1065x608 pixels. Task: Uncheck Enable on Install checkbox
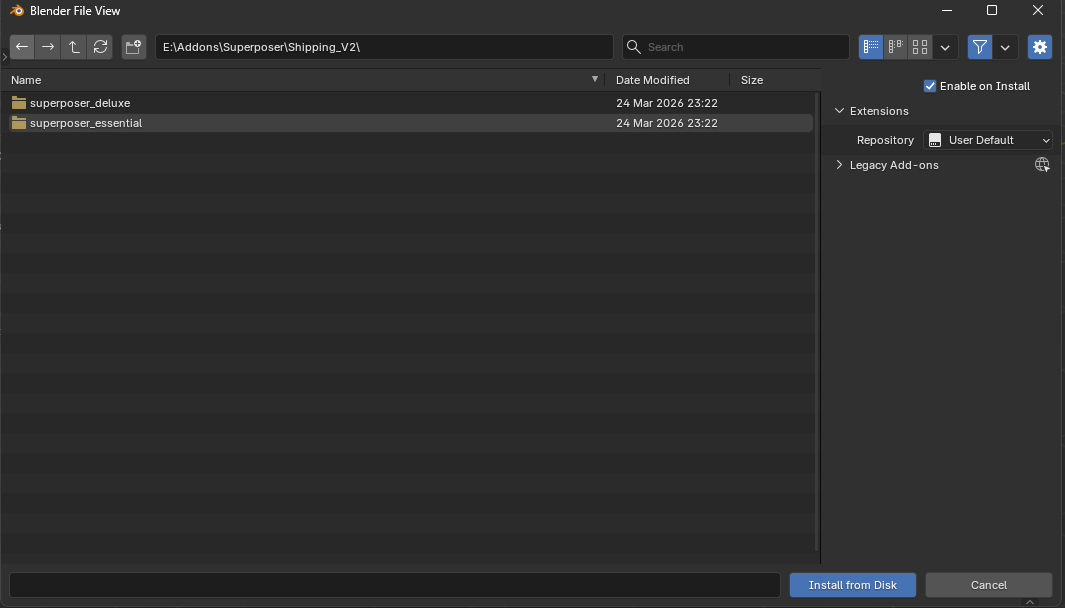[930, 86]
